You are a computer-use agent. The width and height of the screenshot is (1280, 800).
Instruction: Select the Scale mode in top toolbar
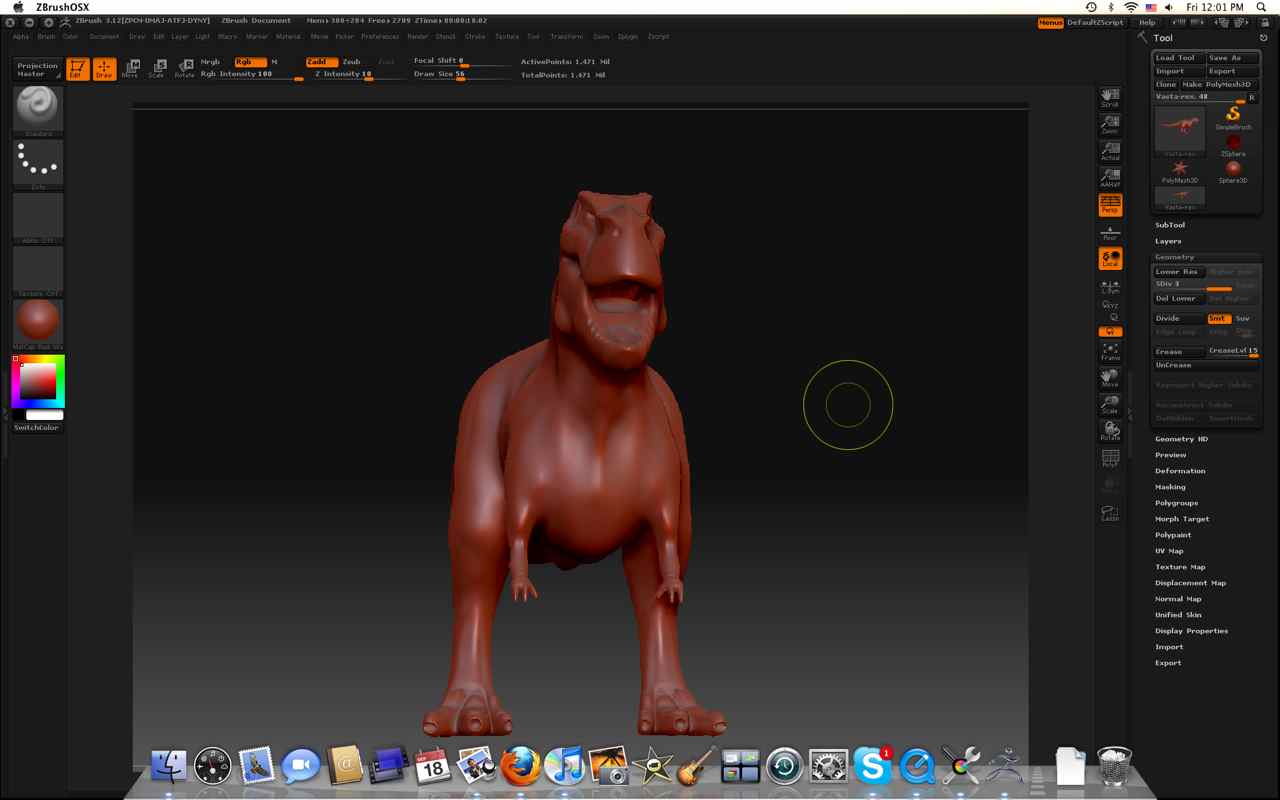157,69
